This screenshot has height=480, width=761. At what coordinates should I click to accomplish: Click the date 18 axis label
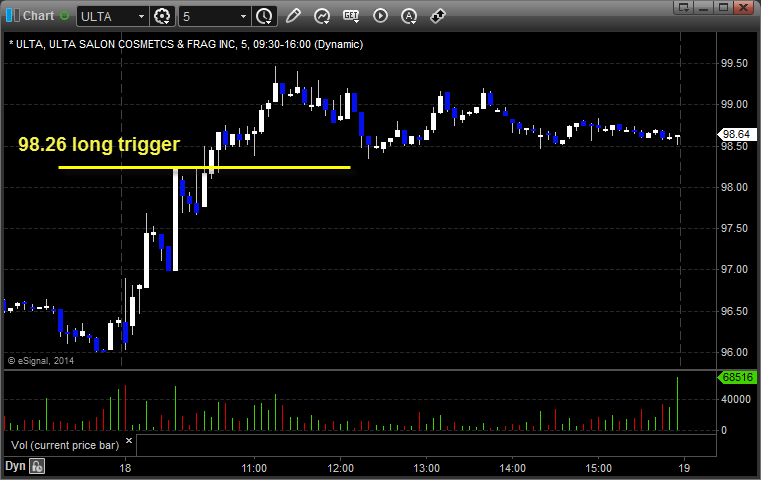tap(125, 468)
